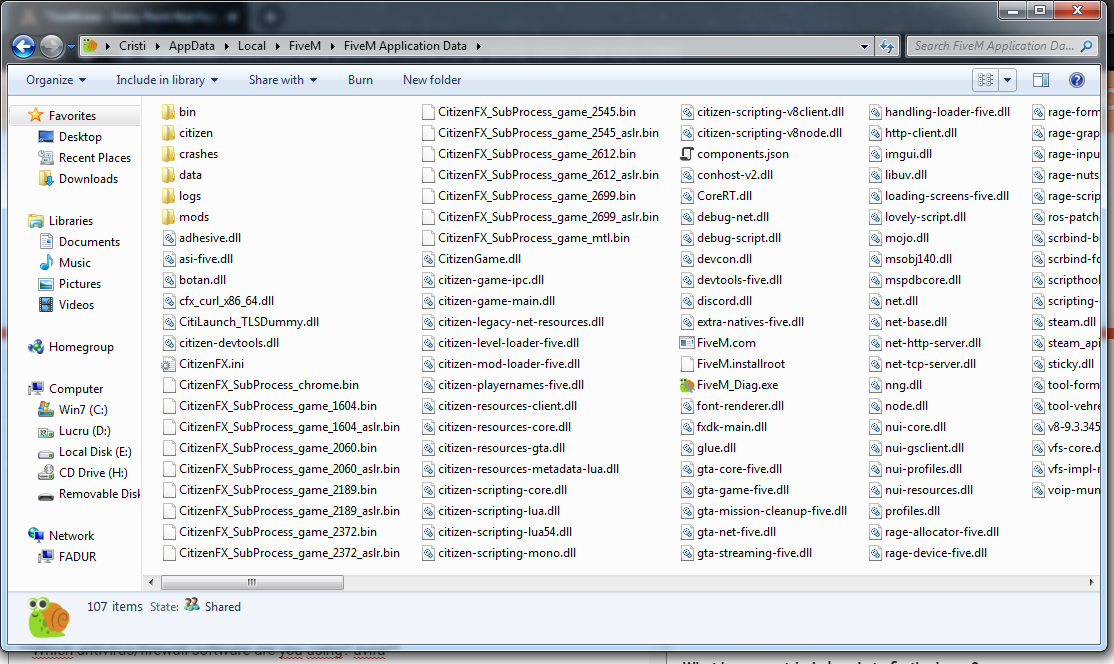
Task: Open Desktop in the navigation pane
Action: coord(80,137)
